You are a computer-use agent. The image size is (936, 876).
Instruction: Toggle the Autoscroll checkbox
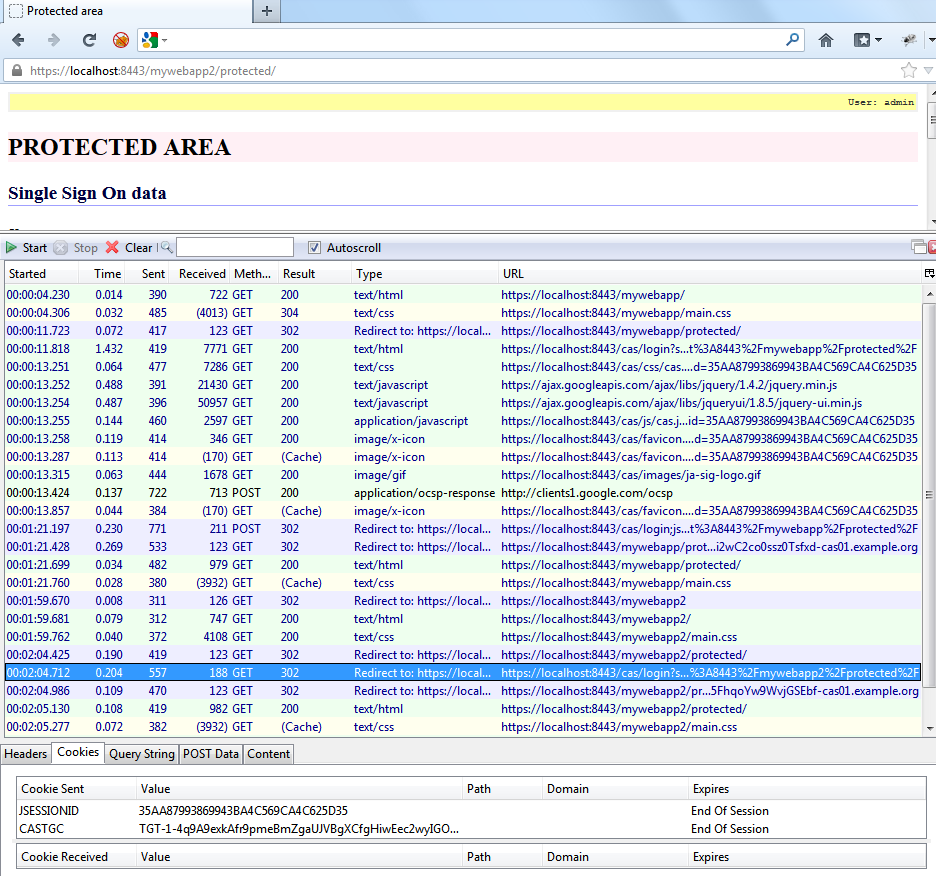click(x=315, y=248)
